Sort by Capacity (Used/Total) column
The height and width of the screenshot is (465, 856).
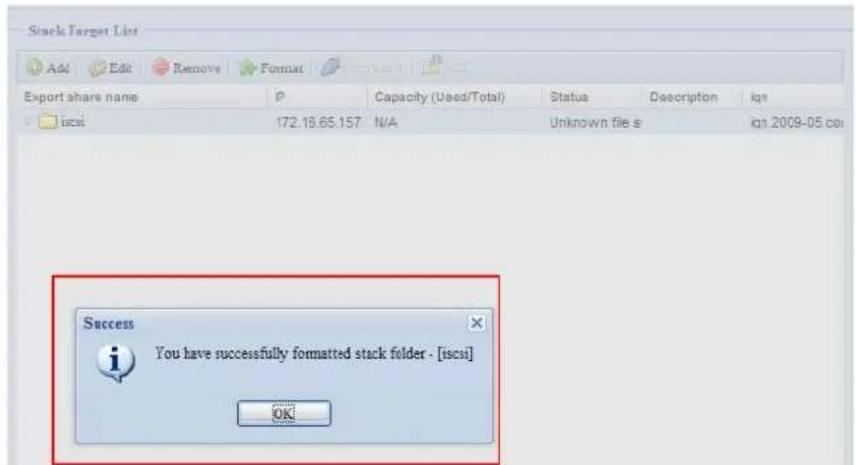pyautogui.click(x=439, y=97)
